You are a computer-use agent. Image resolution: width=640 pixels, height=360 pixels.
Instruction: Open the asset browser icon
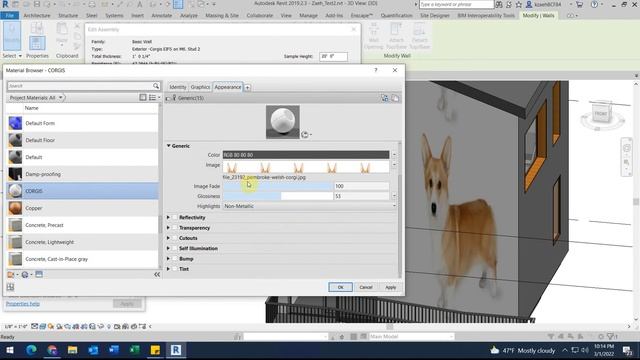tap(39, 274)
